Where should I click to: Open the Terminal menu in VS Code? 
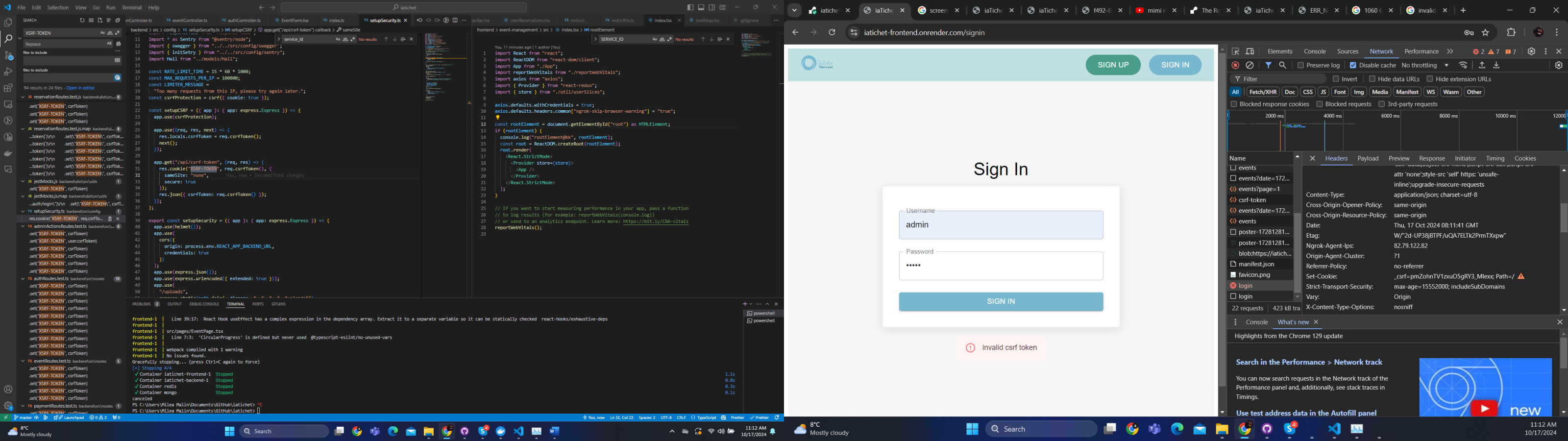pos(131,8)
